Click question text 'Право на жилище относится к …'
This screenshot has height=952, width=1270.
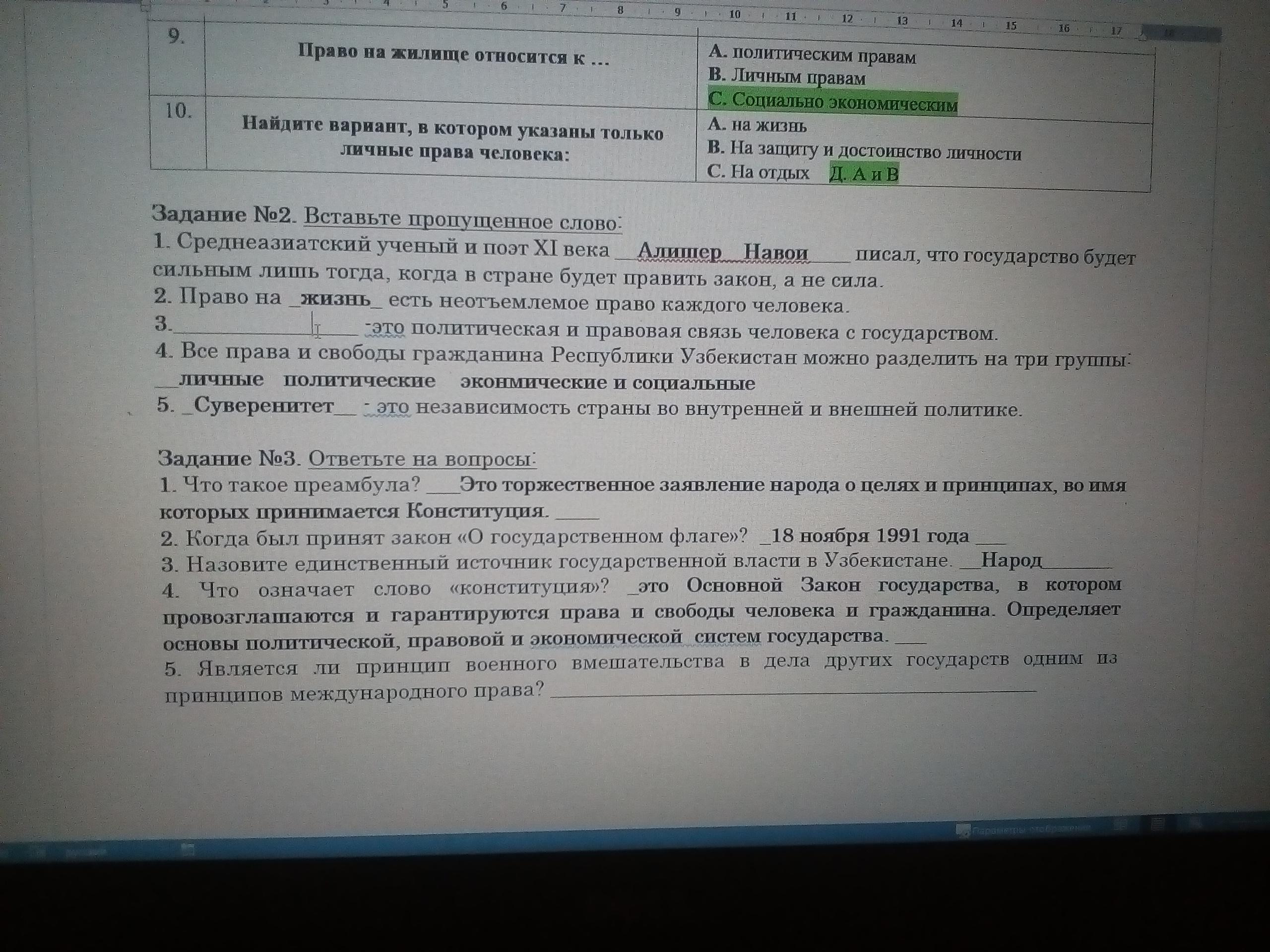click(x=453, y=56)
